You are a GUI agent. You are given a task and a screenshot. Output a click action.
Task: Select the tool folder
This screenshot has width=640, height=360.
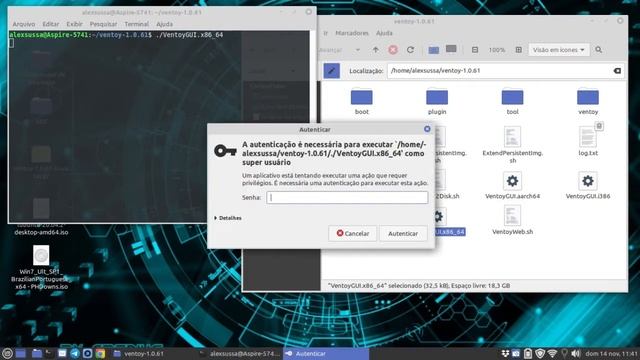pyautogui.click(x=512, y=102)
